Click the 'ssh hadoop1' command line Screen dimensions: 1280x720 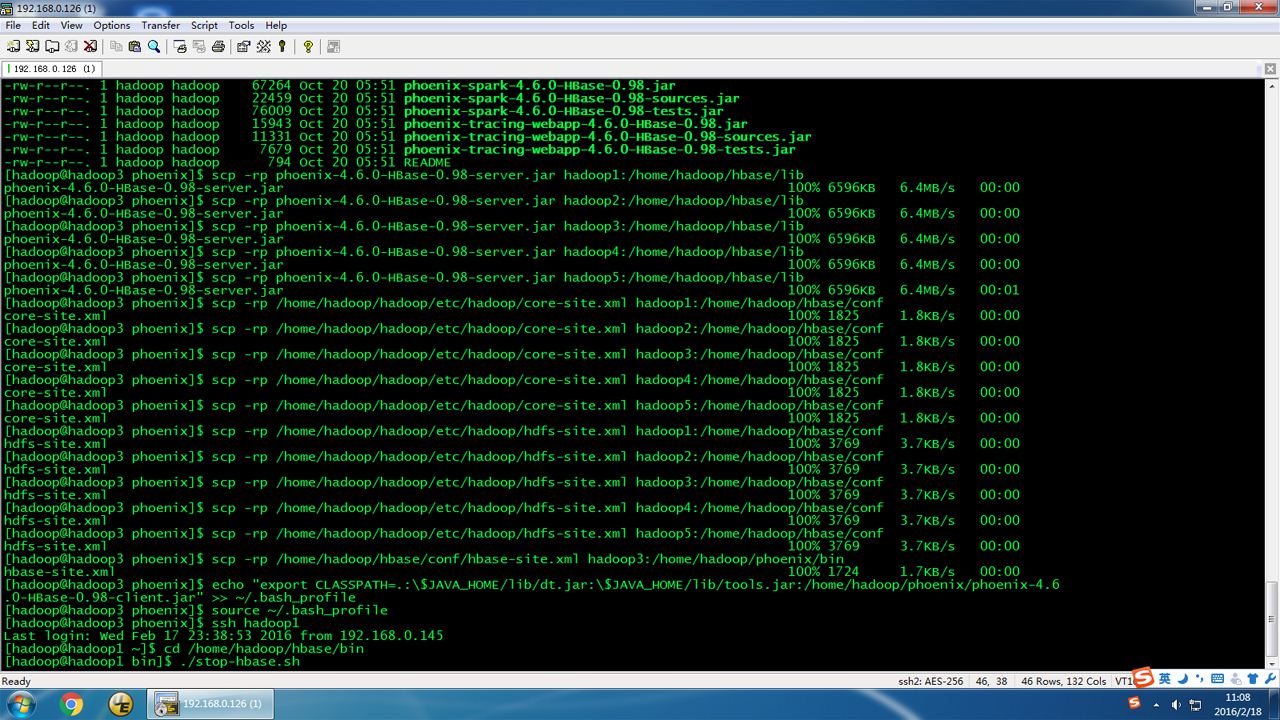pos(151,623)
